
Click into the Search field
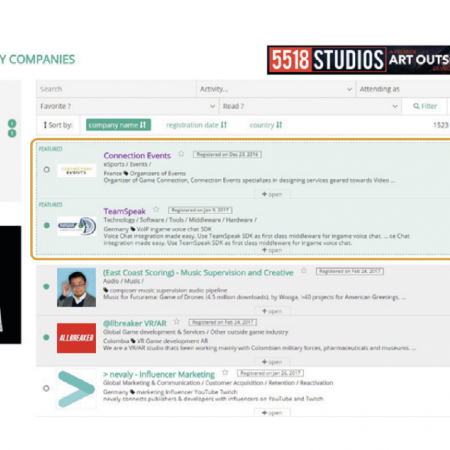116,89
